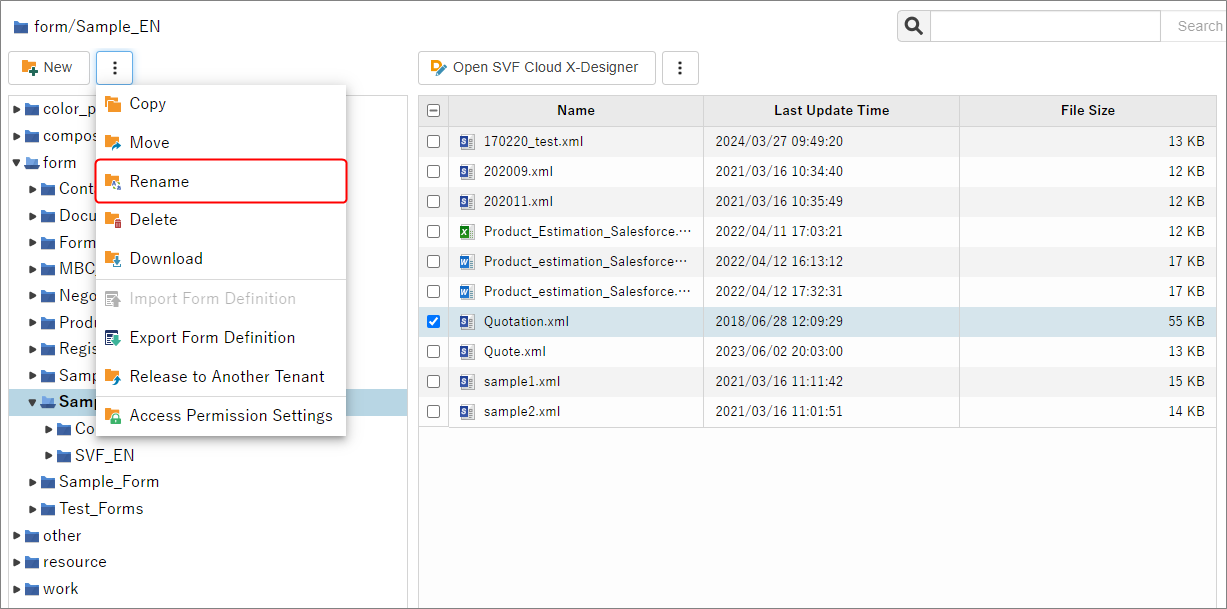
Task: Select Copy from the folder menu
Action: [x=221, y=104]
